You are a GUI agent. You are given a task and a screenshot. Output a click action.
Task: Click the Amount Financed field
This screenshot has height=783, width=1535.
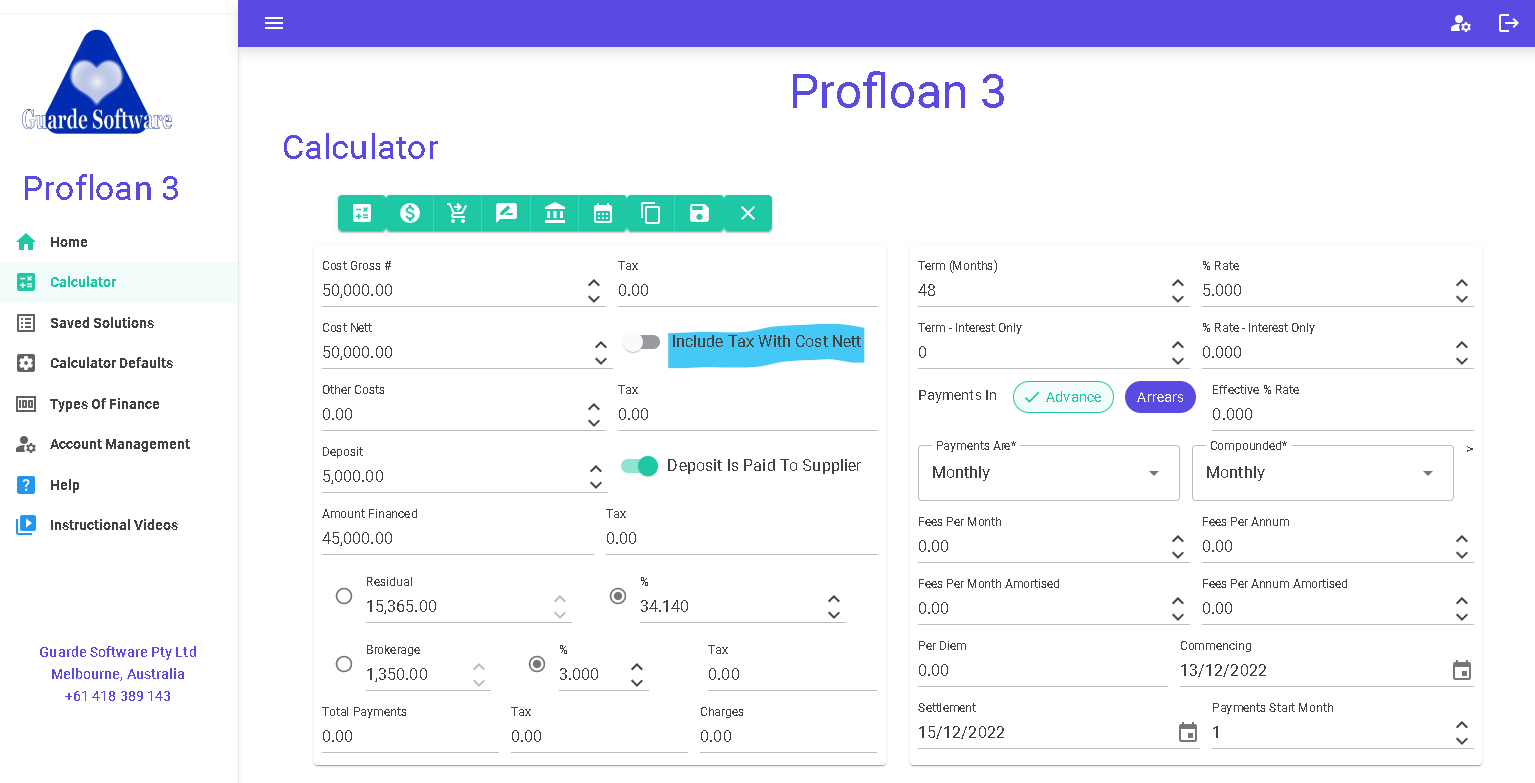[x=458, y=539]
